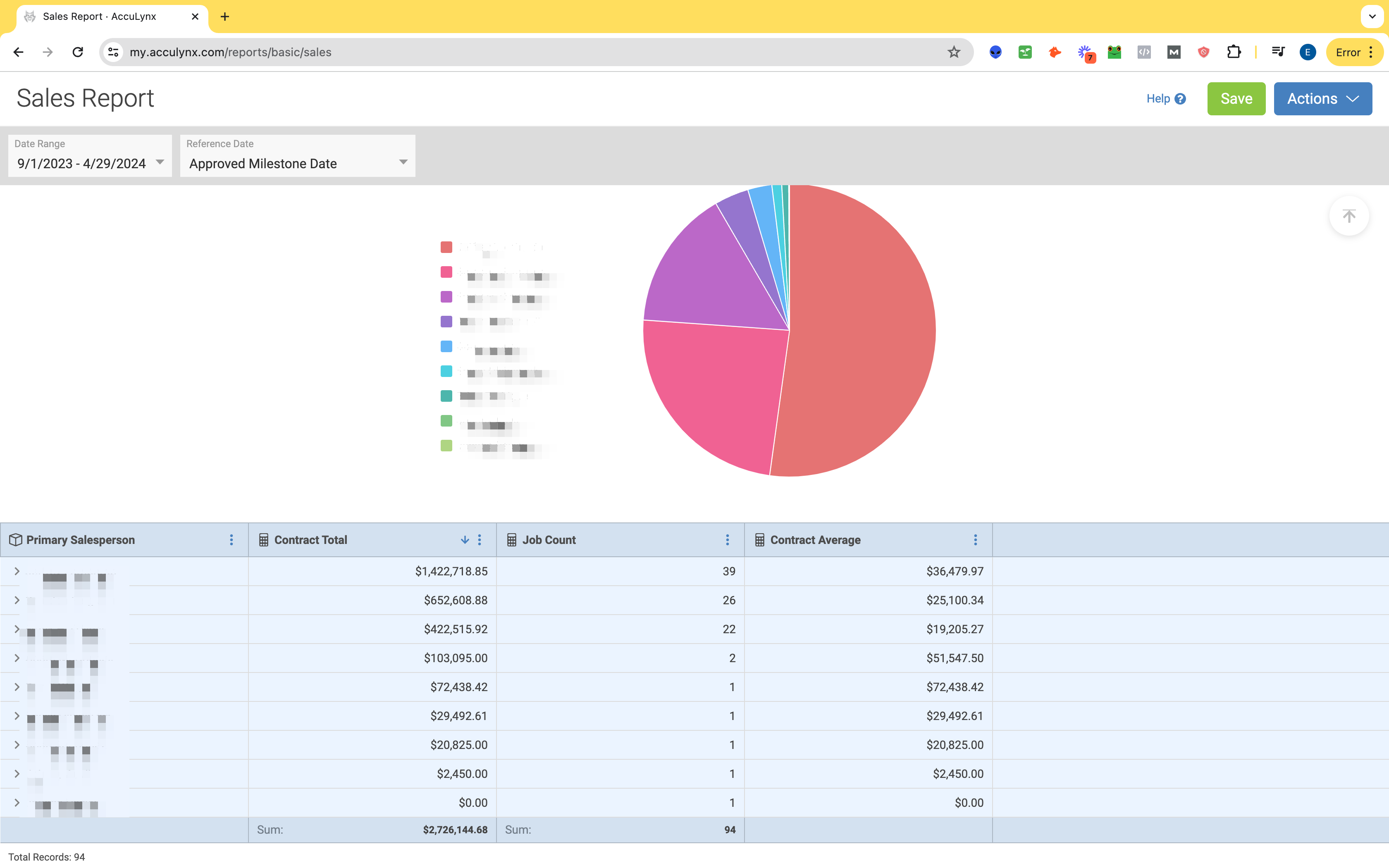Open the media control playlist icon
Image resolution: width=1389 pixels, height=868 pixels.
click(x=1278, y=52)
